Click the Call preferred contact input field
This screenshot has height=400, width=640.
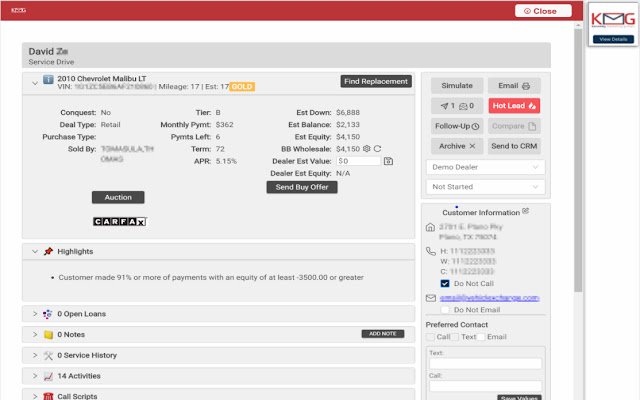pos(485,386)
